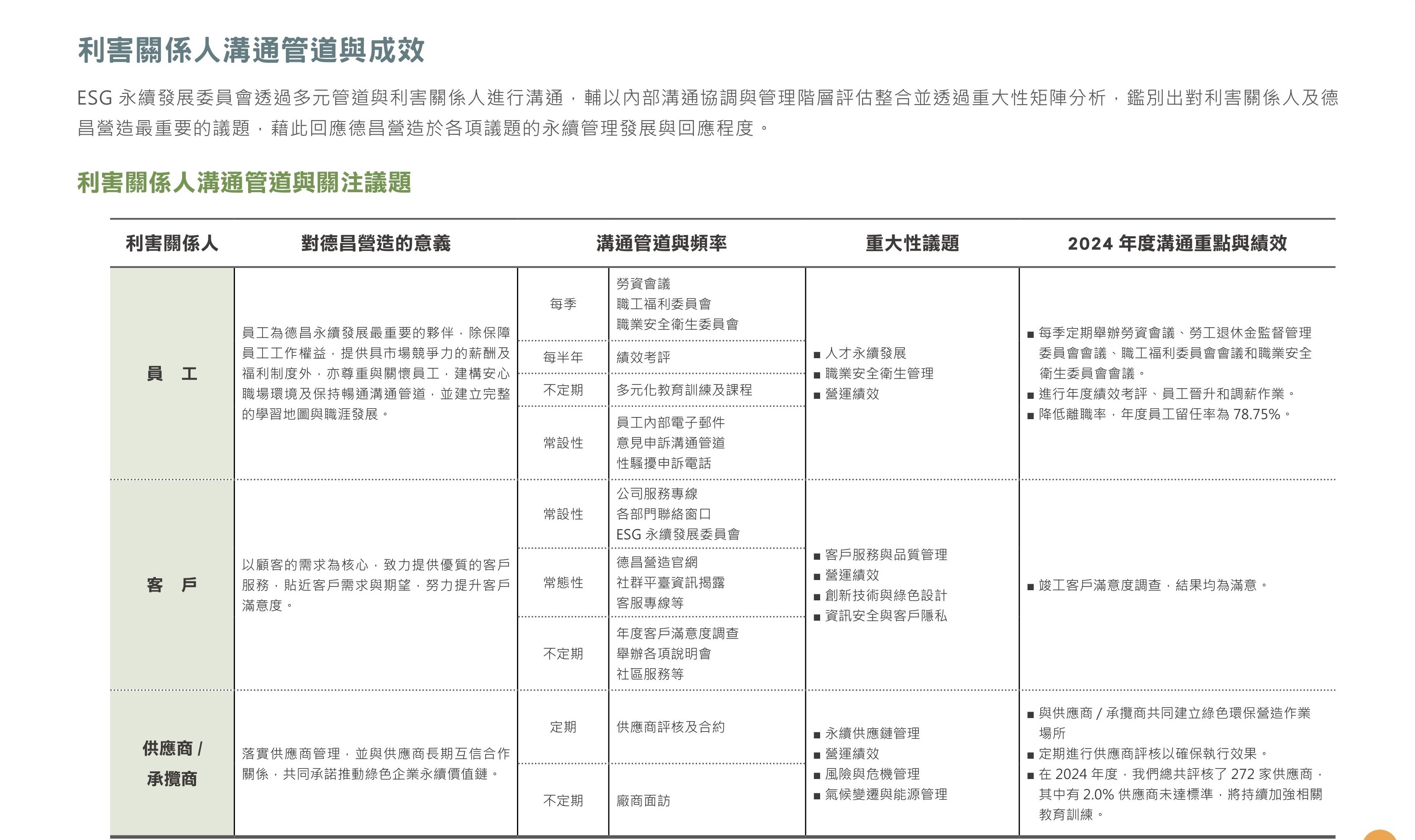Click the page title 利害關係人溝通管道與成效
This screenshot has width=1415, height=840.
251,50
